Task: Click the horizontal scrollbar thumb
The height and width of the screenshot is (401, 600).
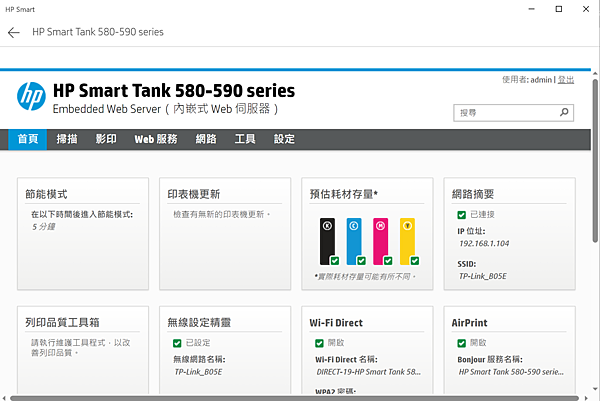Action: [x=294, y=398]
